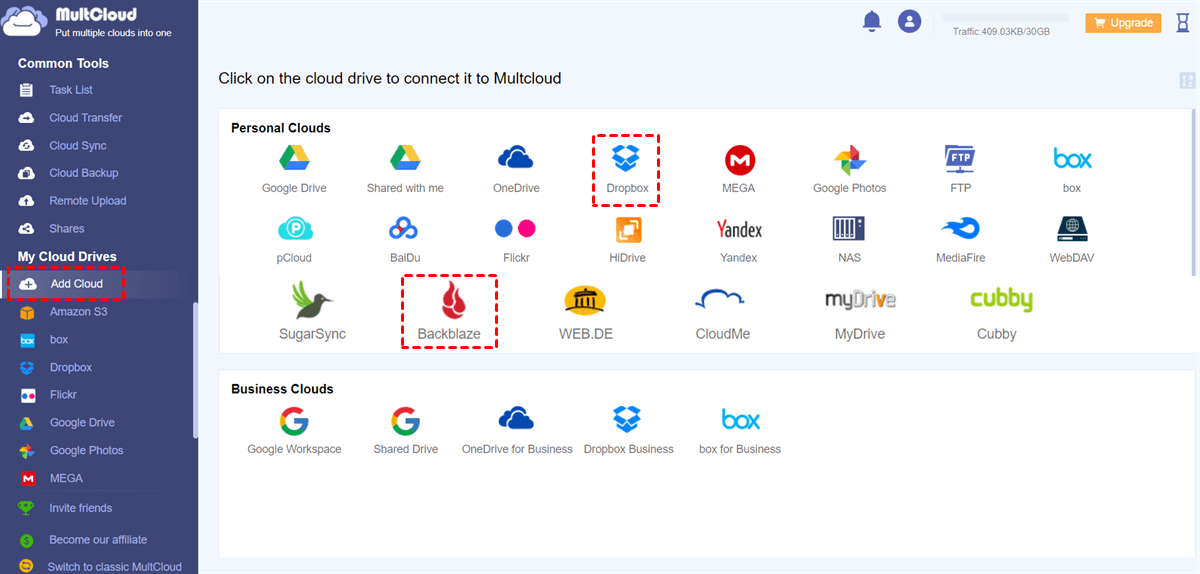Select the HiDrive cloud
Screen dimensions: 1200x574
coord(627,239)
